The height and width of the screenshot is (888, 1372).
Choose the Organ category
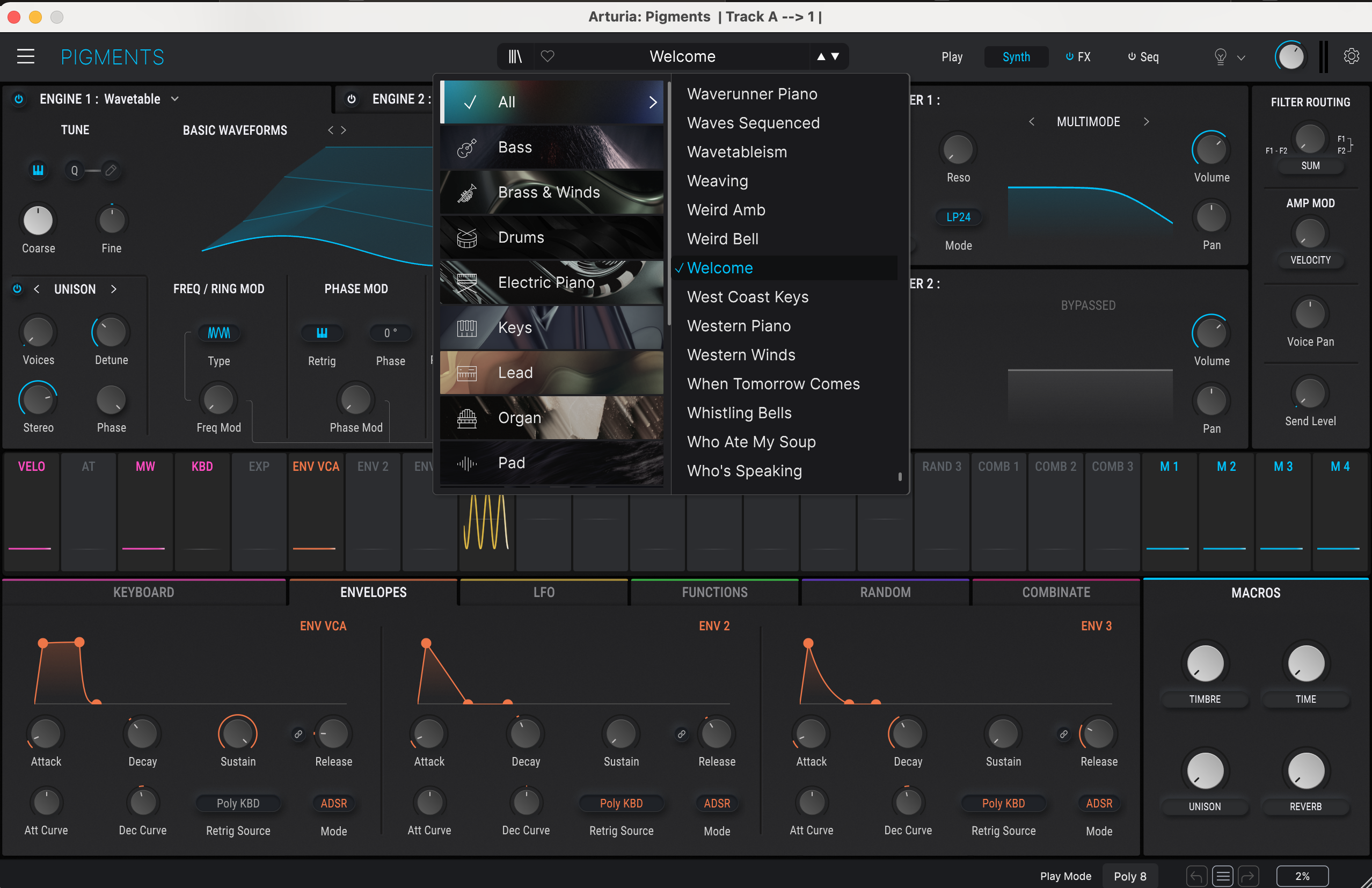(x=551, y=418)
